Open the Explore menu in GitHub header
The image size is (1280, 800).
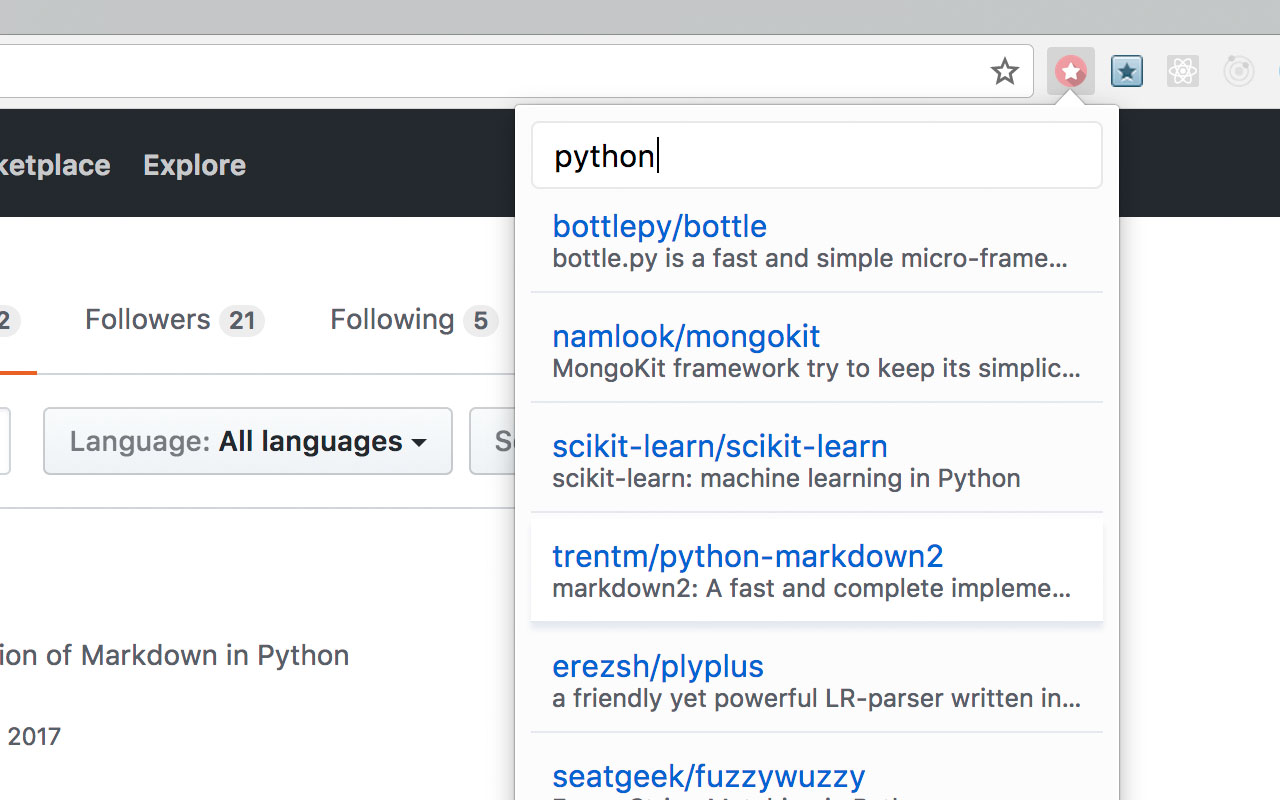click(x=194, y=165)
